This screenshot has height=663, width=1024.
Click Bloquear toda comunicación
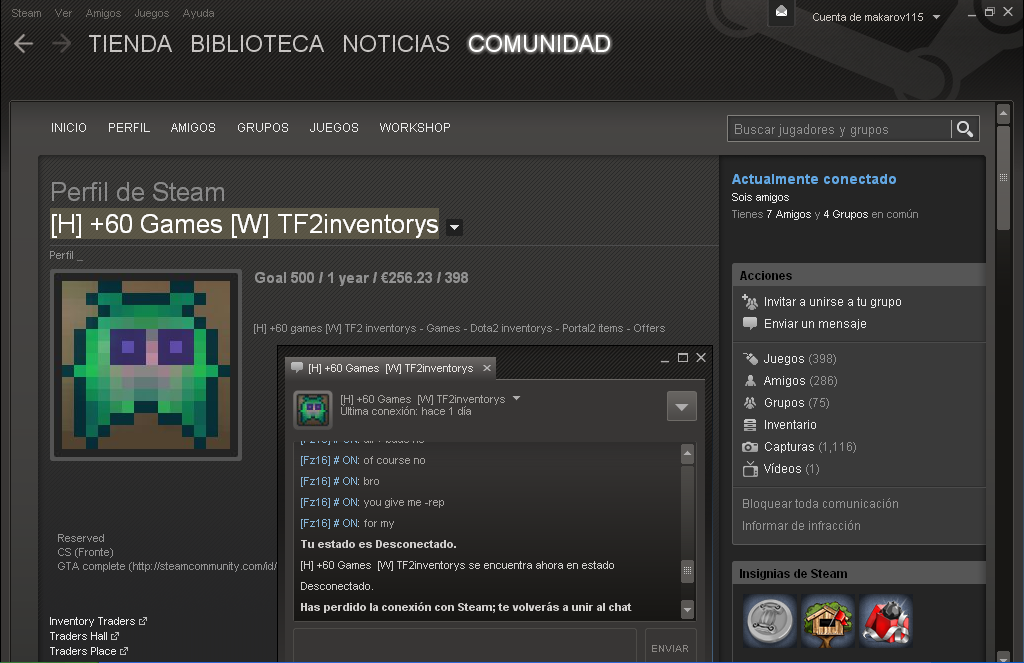[820, 504]
